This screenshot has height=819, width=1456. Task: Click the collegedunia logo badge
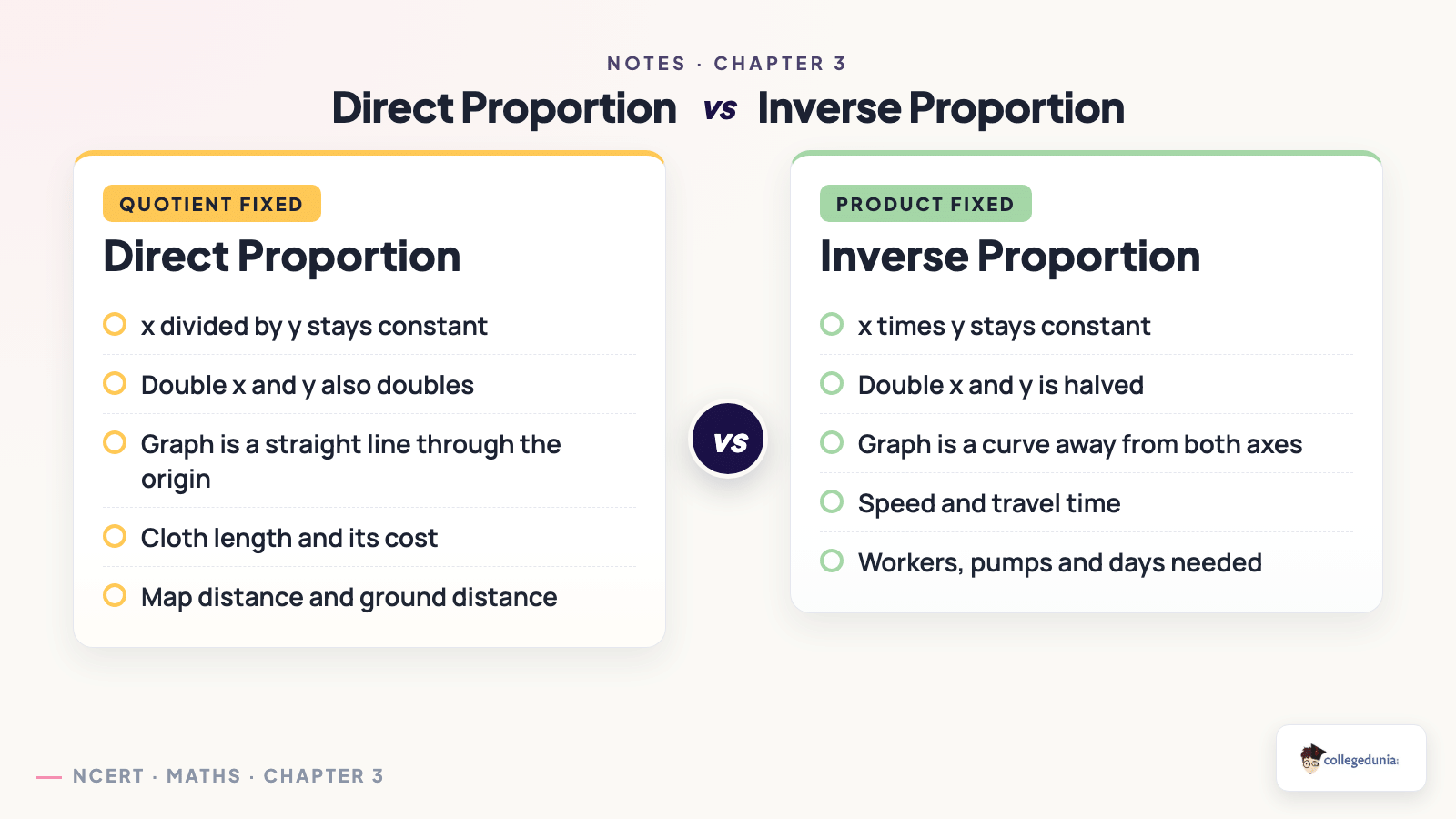click(x=1350, y=758)
